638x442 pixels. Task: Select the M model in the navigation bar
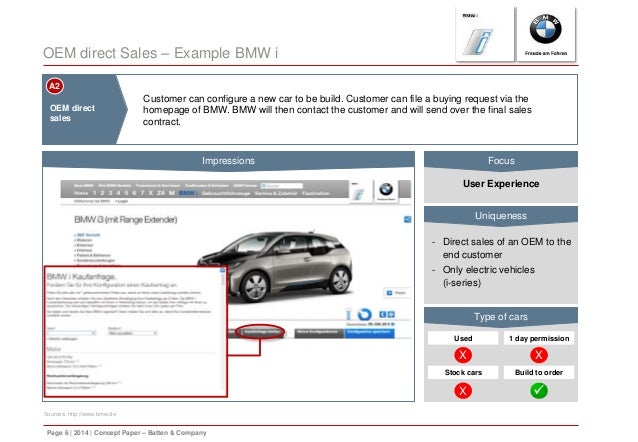pos(172,193)
